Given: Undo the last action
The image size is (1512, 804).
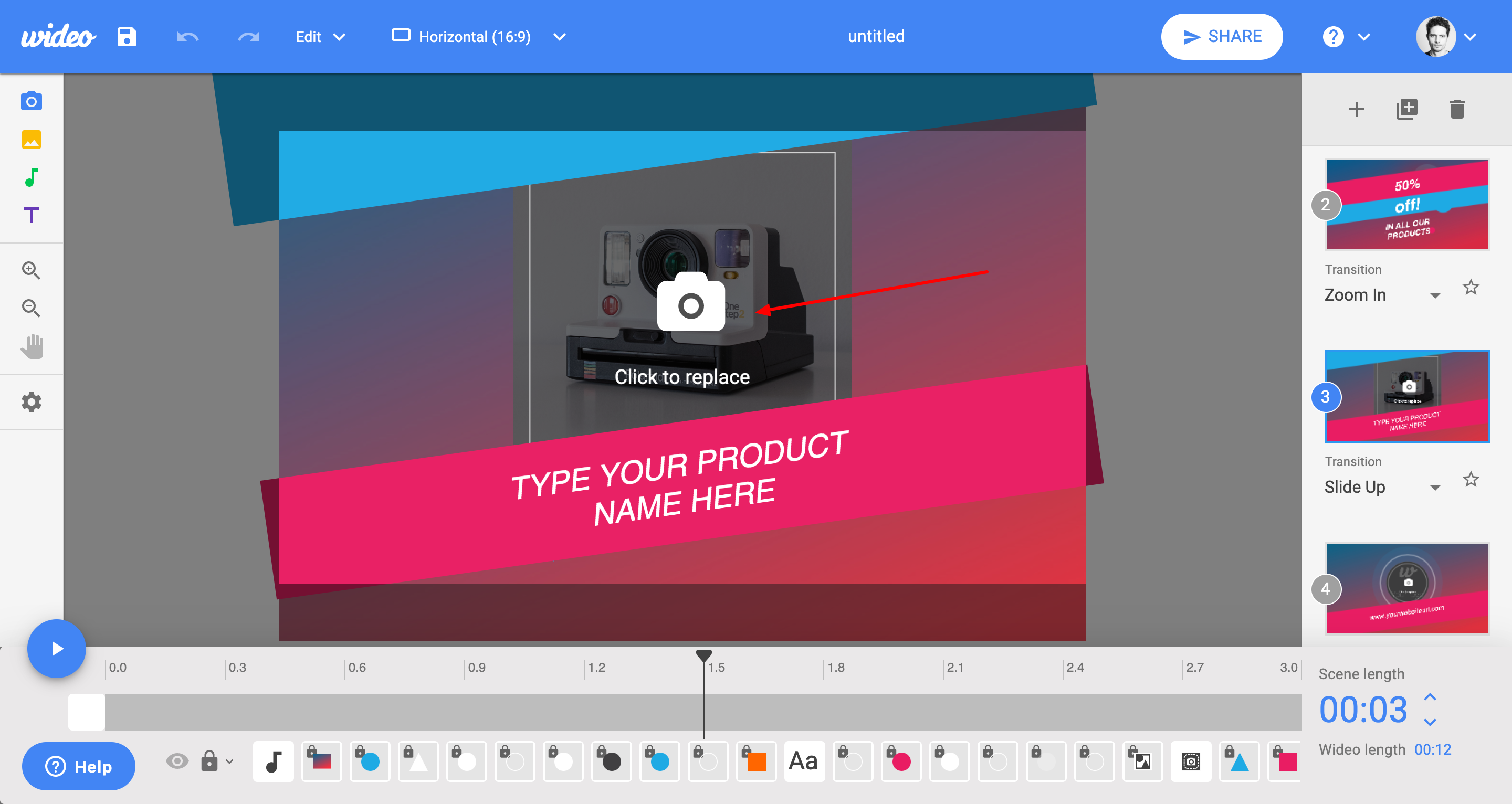Looking at the screenshot, I should 188,37.
